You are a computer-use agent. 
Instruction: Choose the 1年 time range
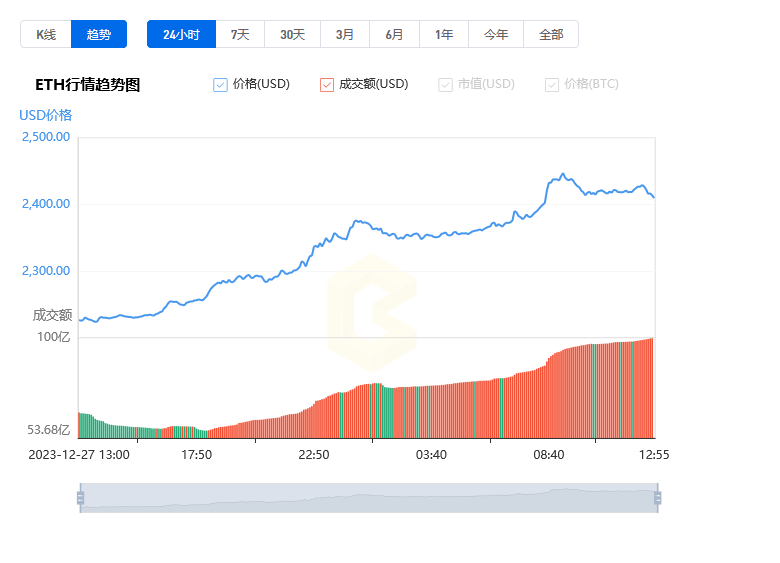point(444,34)
